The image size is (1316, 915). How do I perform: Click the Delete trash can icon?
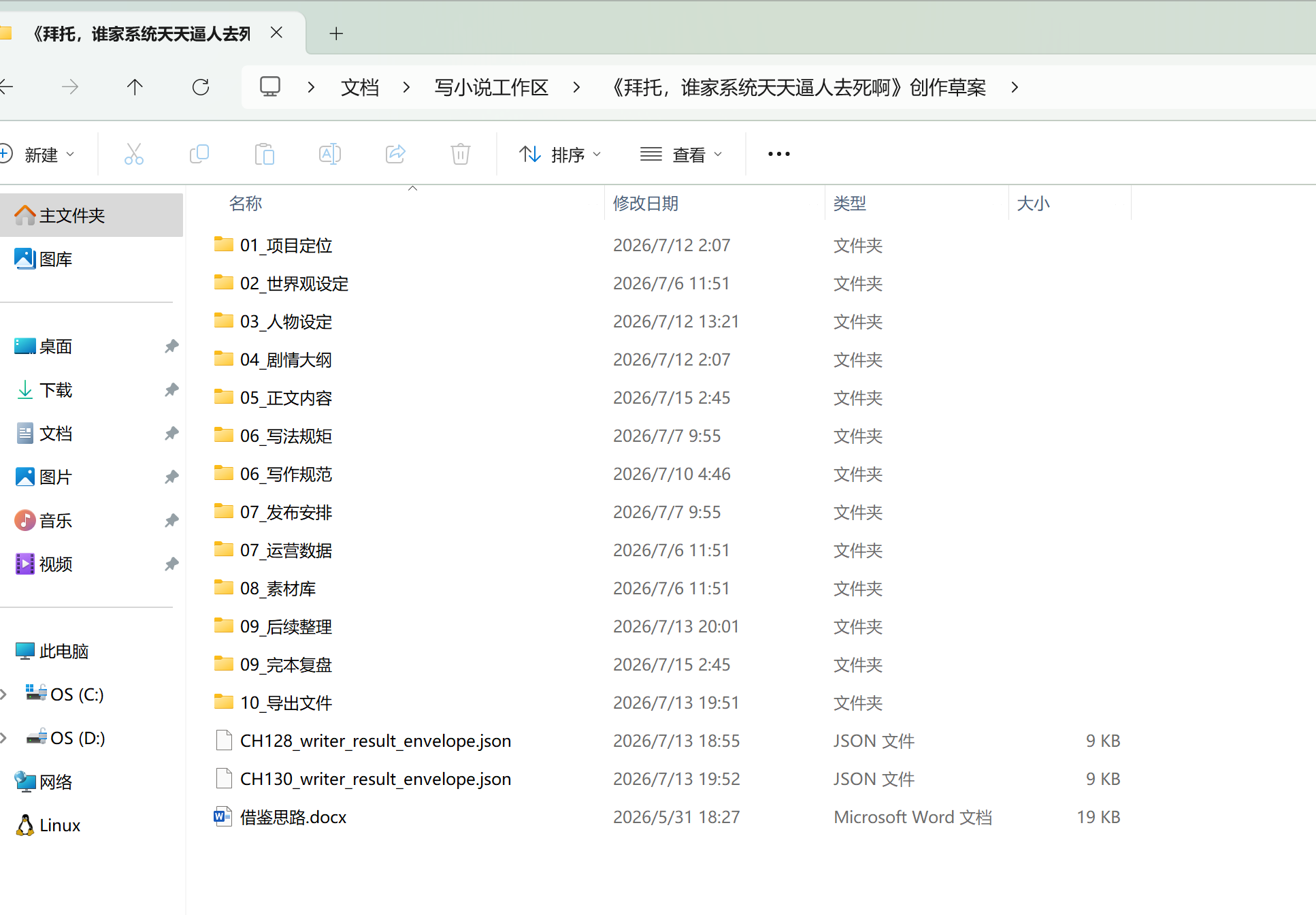461,155
